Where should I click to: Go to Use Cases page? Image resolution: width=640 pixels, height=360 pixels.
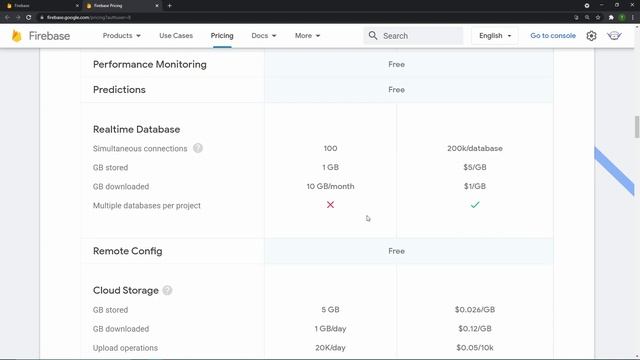tap(176, 36)
